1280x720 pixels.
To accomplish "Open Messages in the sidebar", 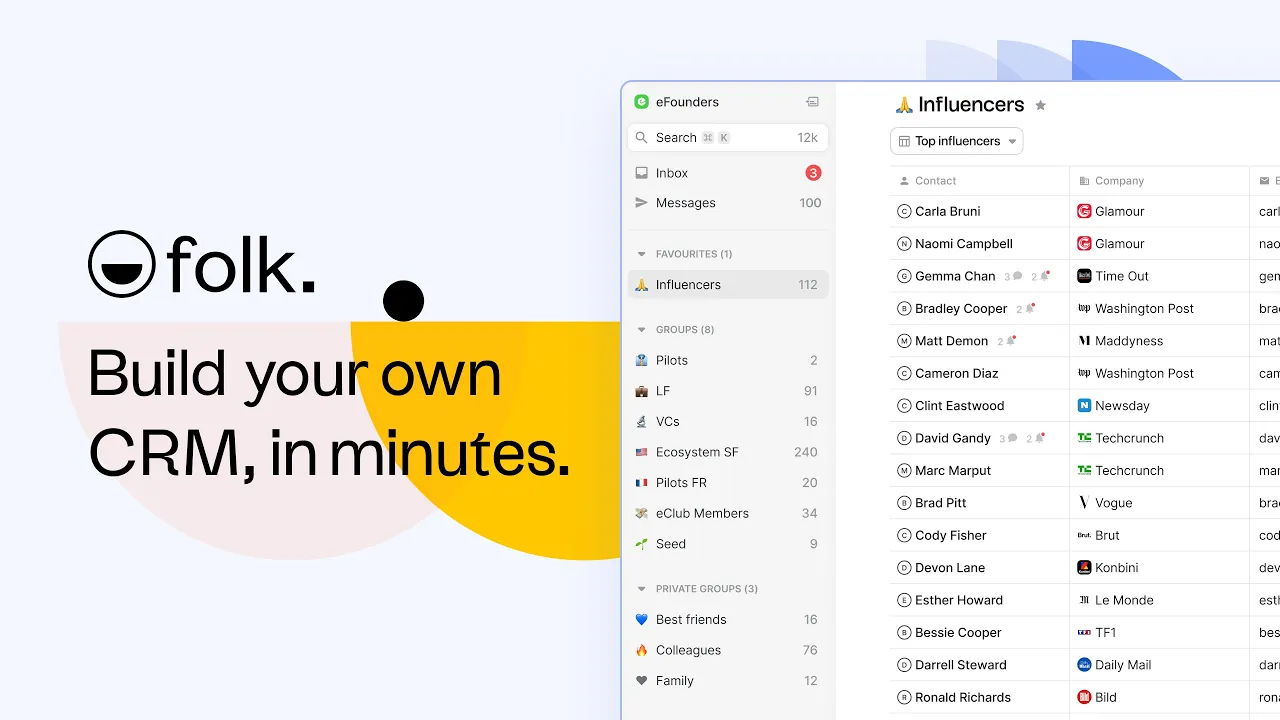I will tap(728, 203).
